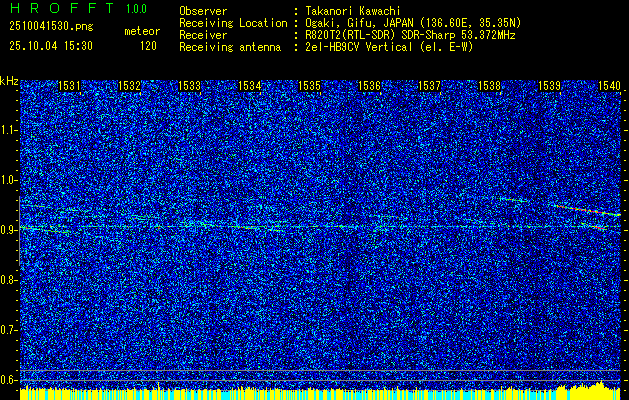The width and height of the screenshot is (629, 400).
Task: Click the date stamp 25.10.04 15:30
Action: click(x=51, y=46)
